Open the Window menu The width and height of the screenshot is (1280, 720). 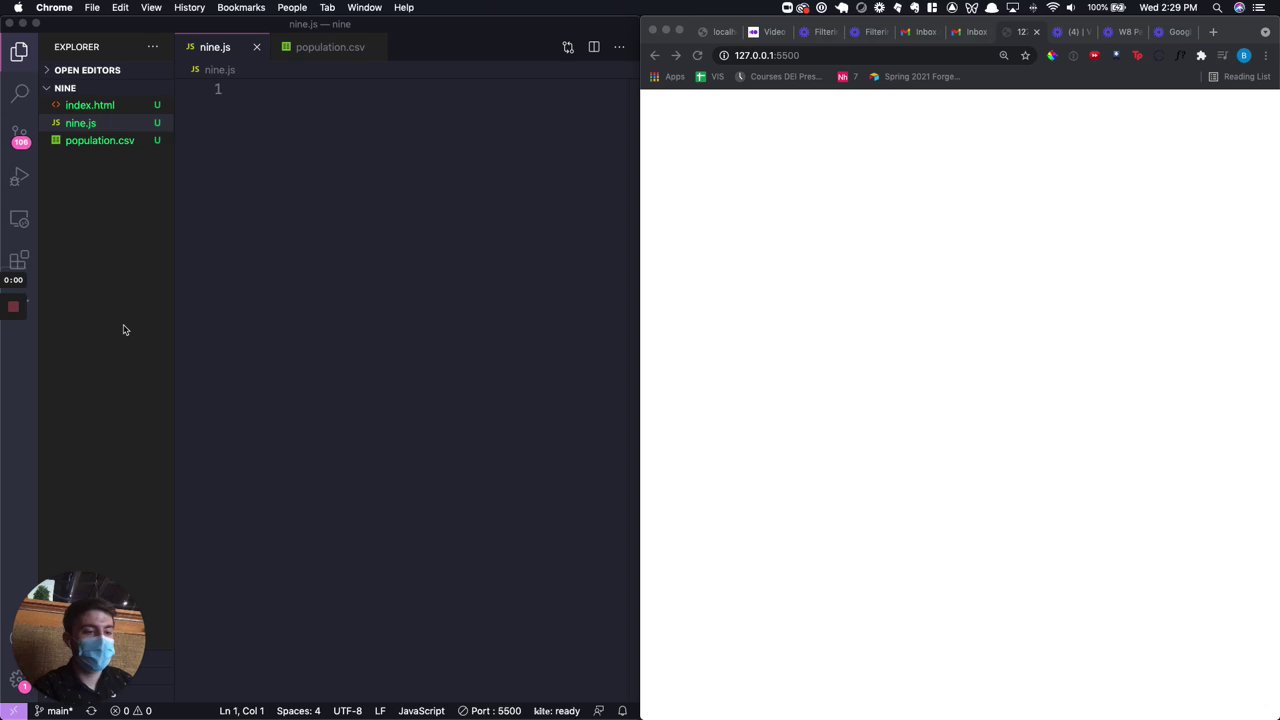(x=364, y=7)
